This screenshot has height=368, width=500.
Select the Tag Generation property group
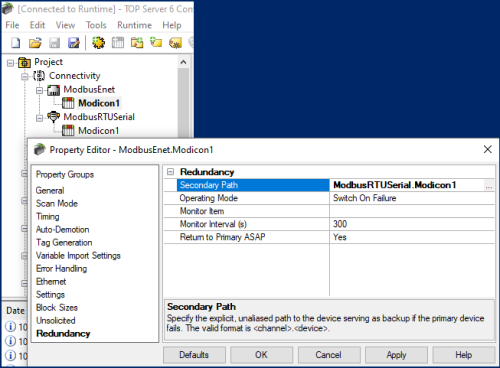[64, 243]
